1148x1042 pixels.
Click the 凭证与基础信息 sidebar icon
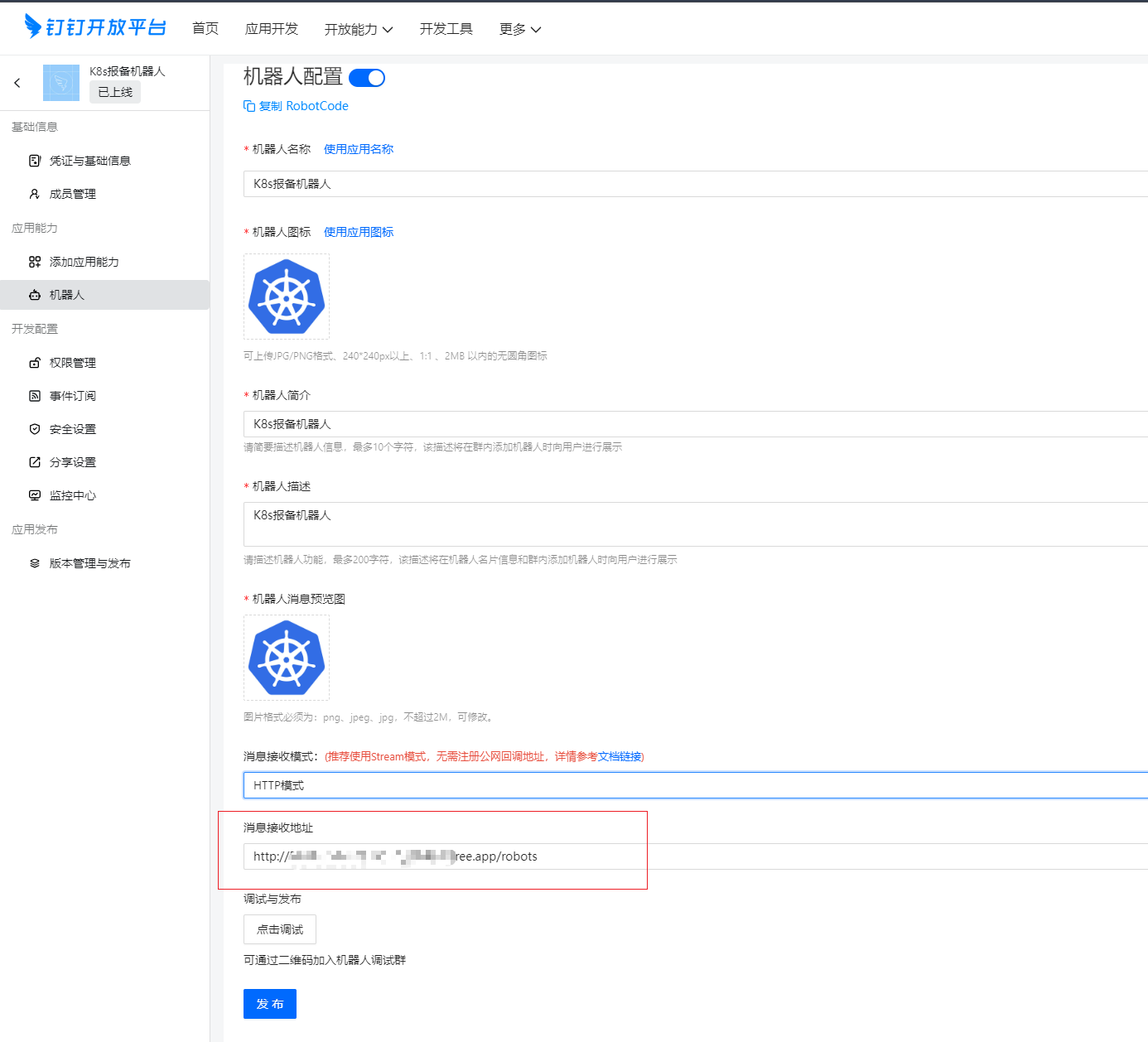[x=35, y=161]
